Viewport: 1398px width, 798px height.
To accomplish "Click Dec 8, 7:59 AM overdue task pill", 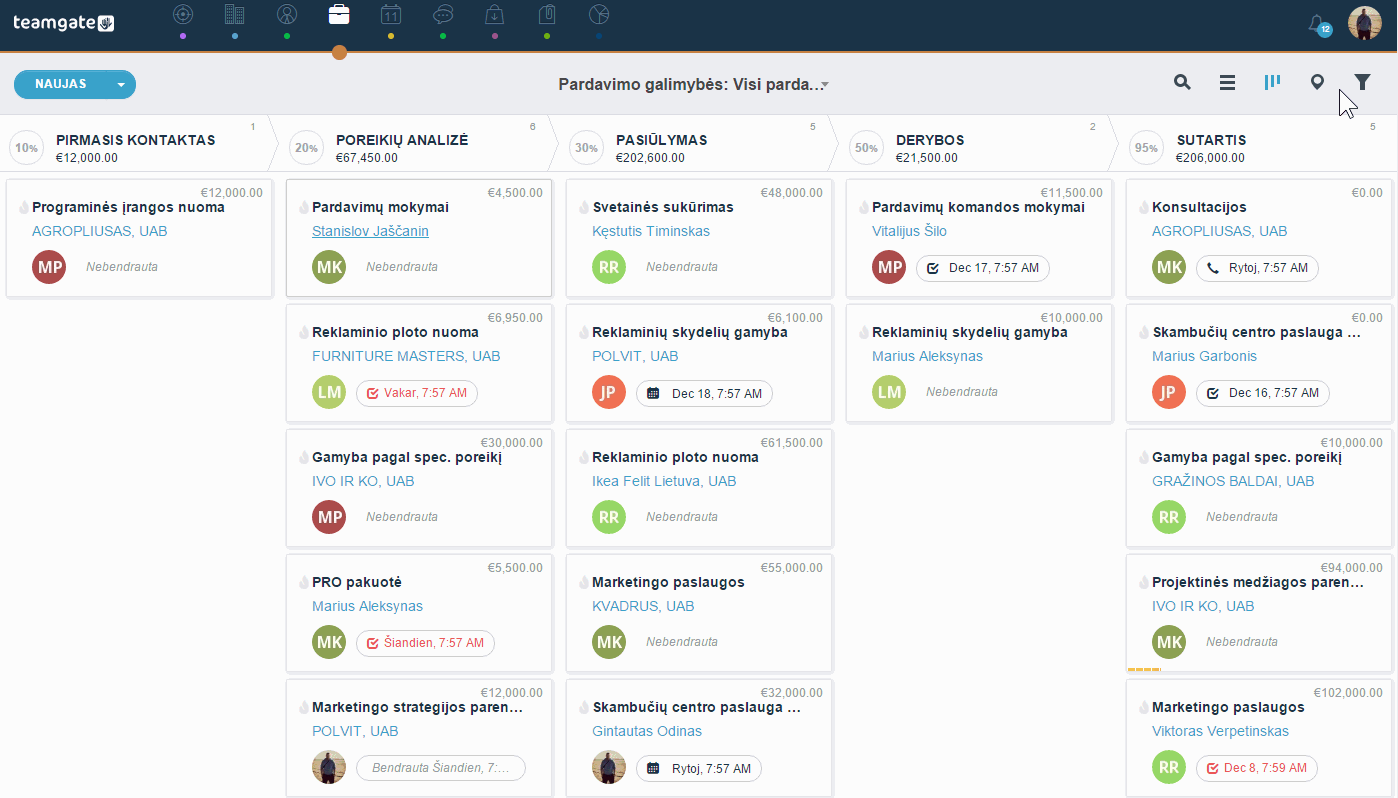I will [1256, 768].
